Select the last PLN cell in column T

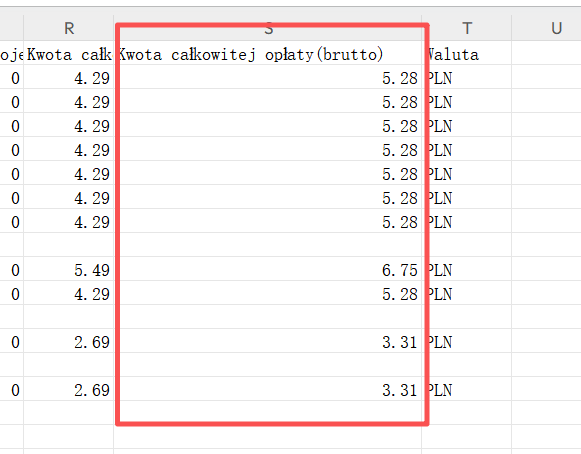click(x=467, y=389)
